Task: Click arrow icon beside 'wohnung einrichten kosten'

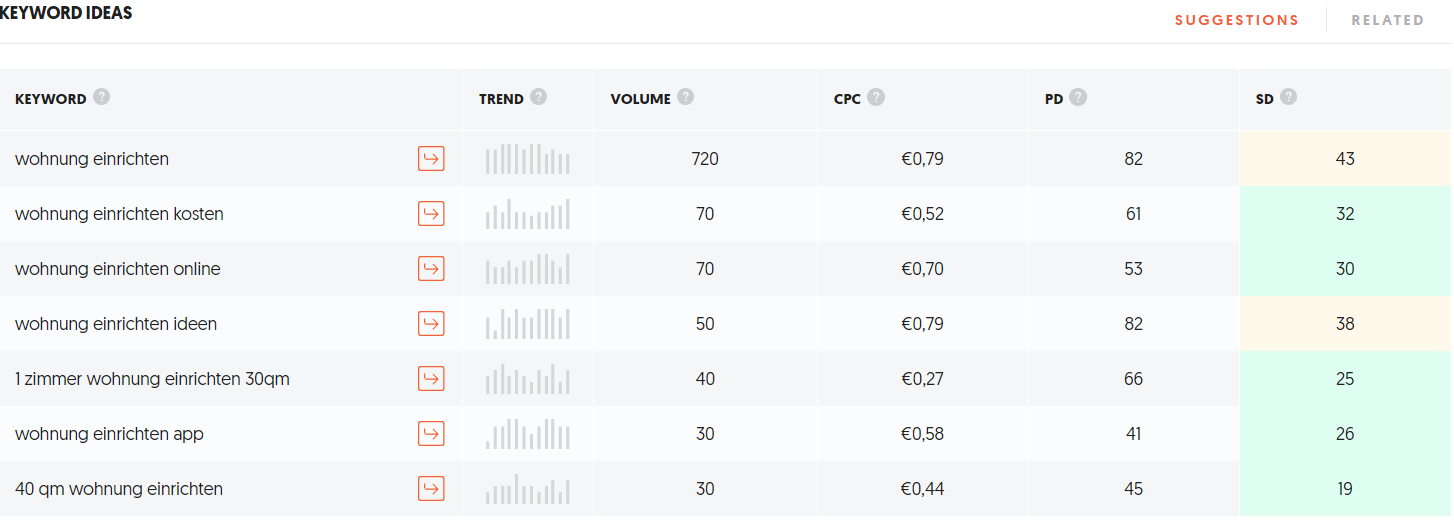Action: pyautogui.click(x=431, y=214)
